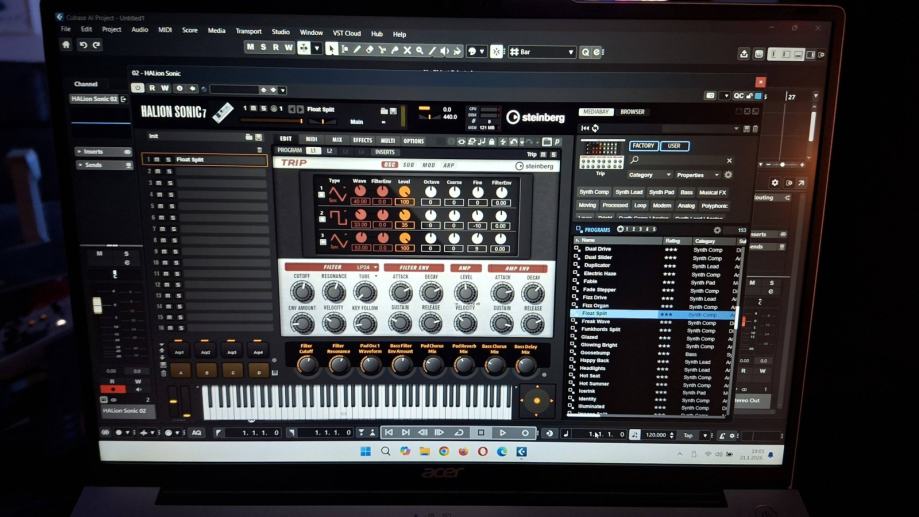
Task: Click the lock icon in HALion toolbar
Action: click(491, 141)
